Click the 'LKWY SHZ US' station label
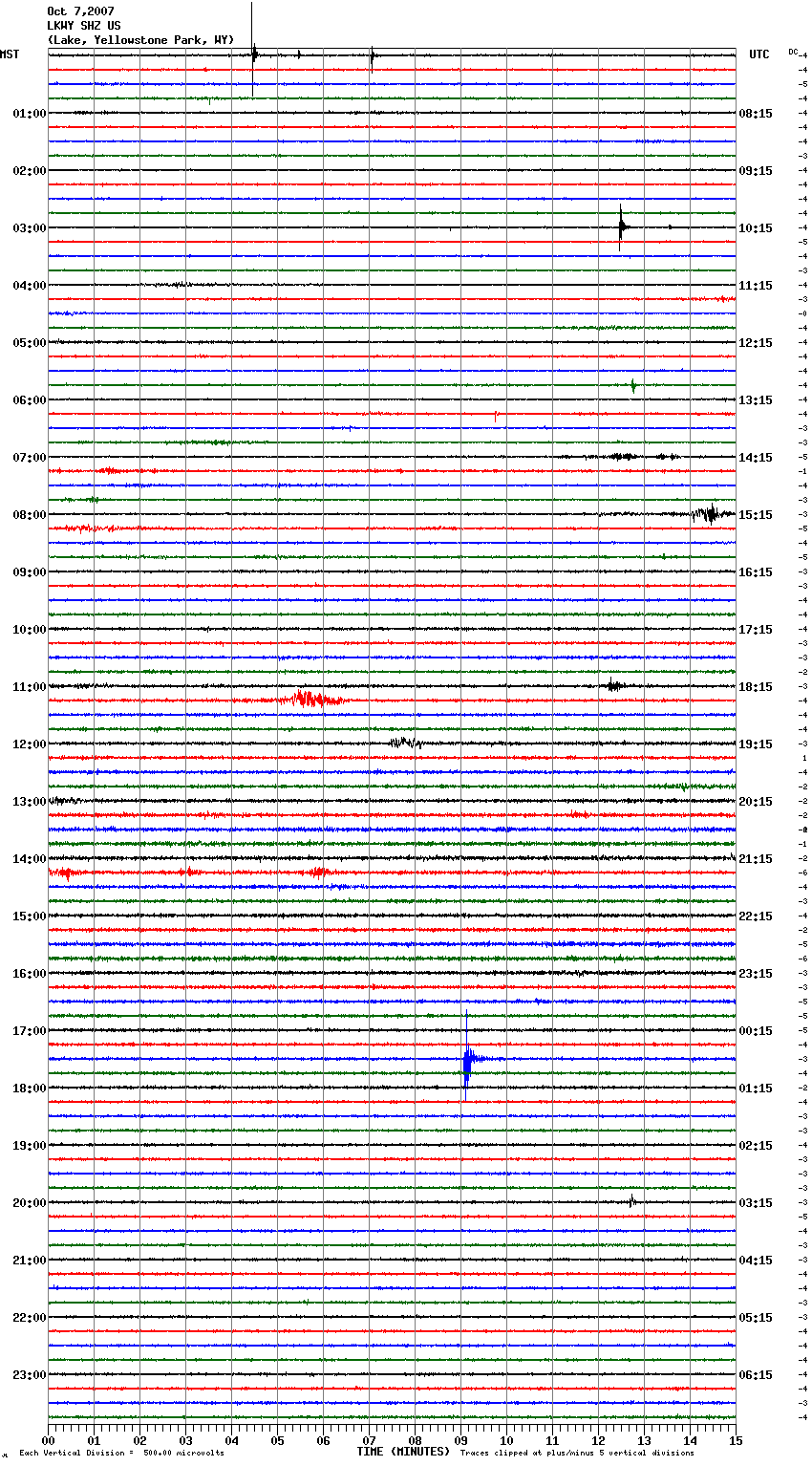This screenshot has width=812, height=1466. click(x=84, y=26)
